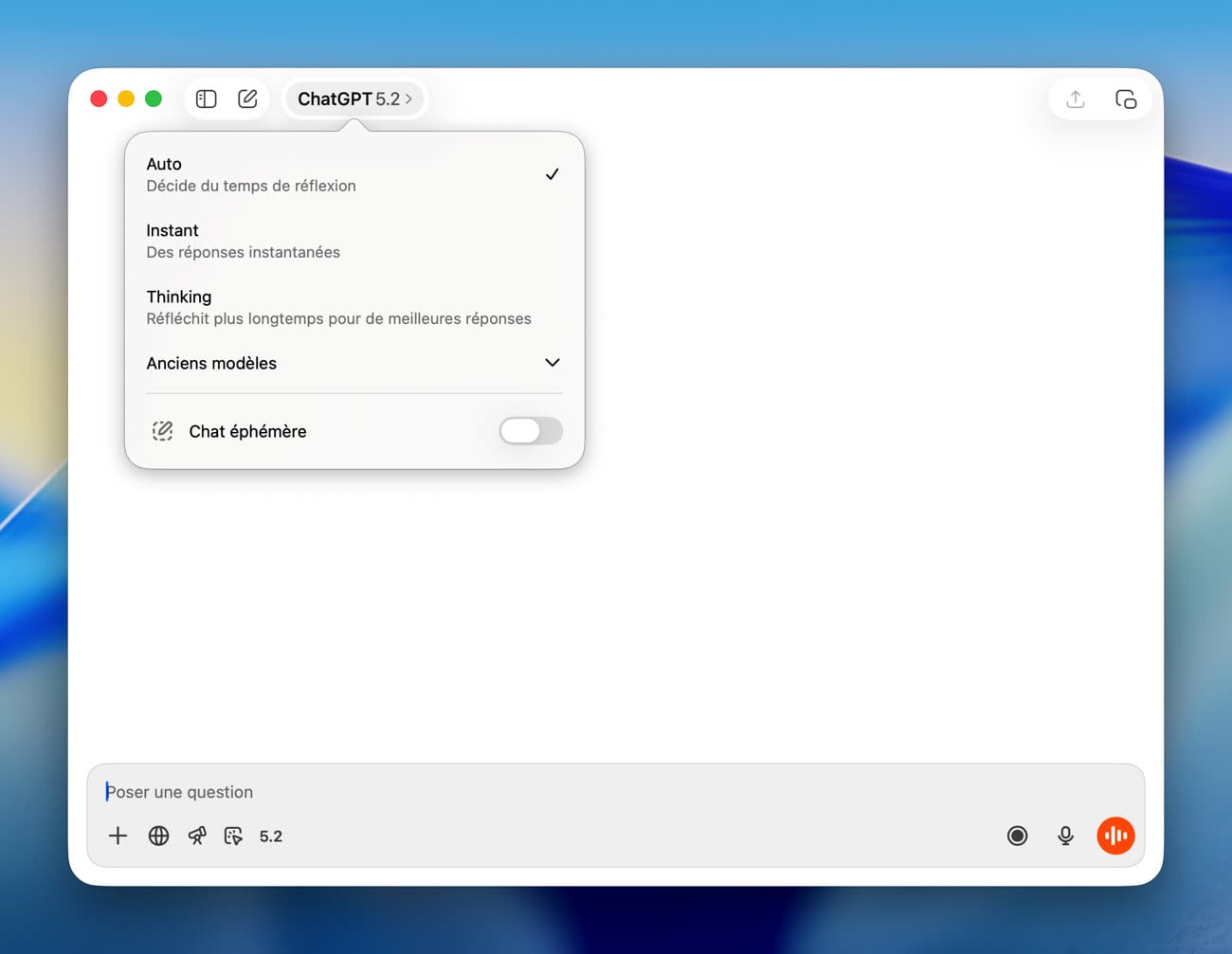Click the plus attachment icon
This screenshot has height=954, width=1232.
[x=118, y=836]
